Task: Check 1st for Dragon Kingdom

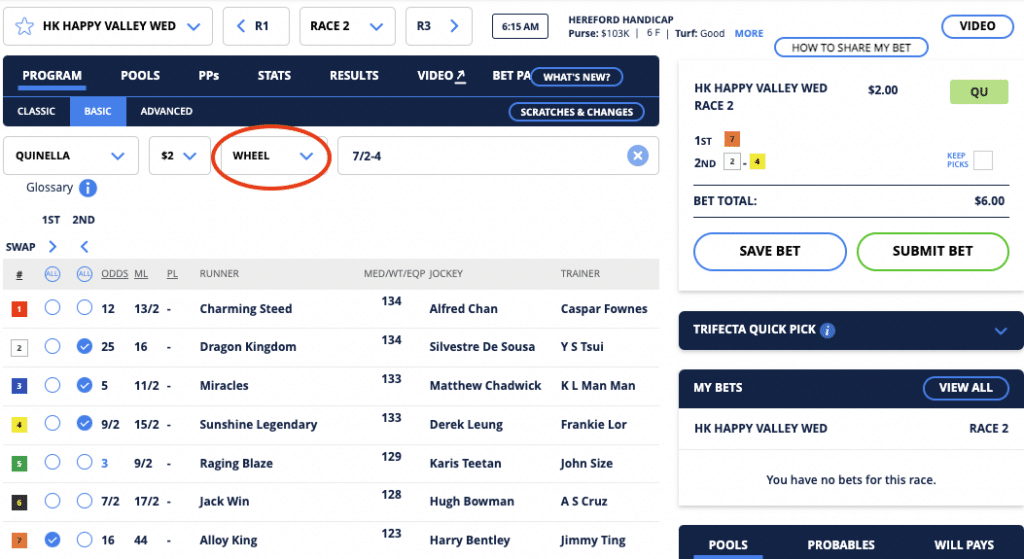Action: coord(52,346)
